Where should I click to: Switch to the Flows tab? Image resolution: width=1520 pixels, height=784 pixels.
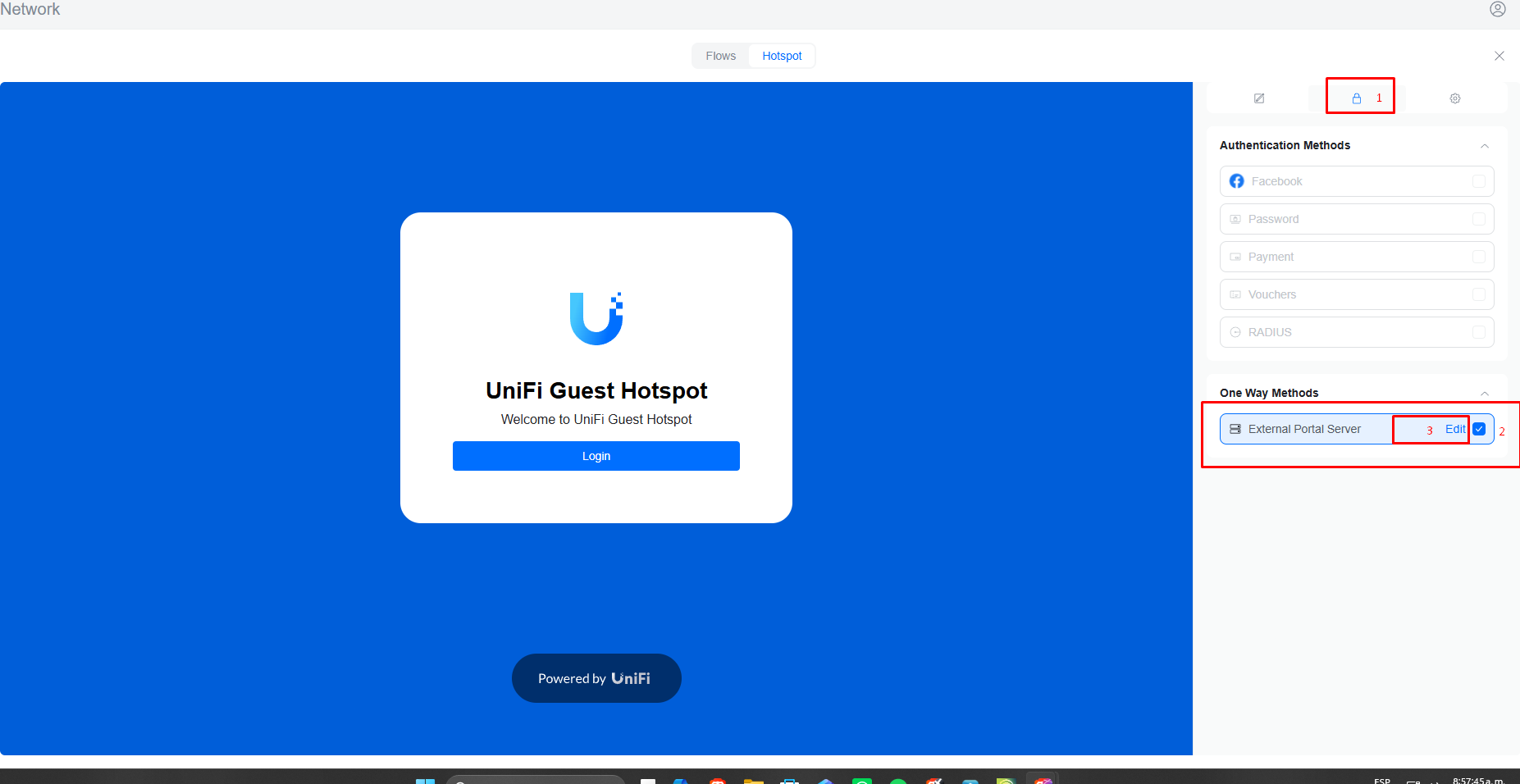pos(721,56)
